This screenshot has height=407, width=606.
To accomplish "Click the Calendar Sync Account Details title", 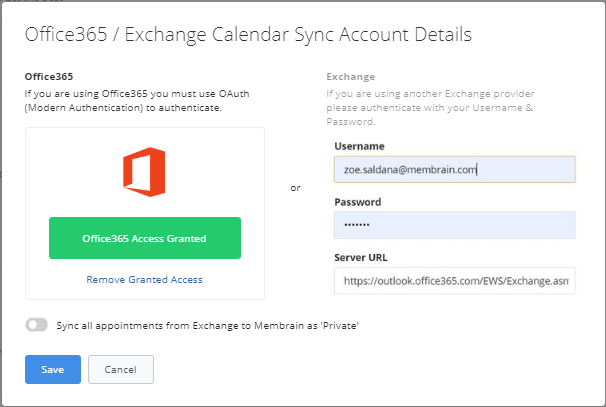I will [x=248, y=35].
